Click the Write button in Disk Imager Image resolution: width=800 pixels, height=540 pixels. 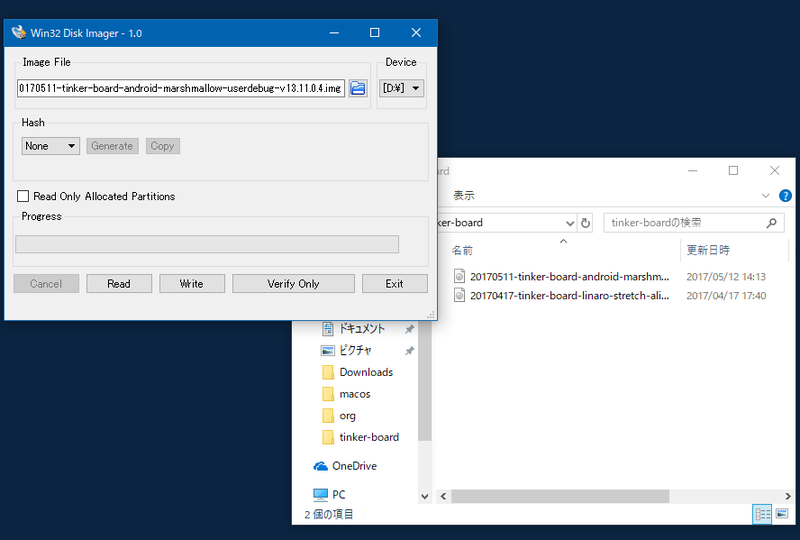[192, 284]
